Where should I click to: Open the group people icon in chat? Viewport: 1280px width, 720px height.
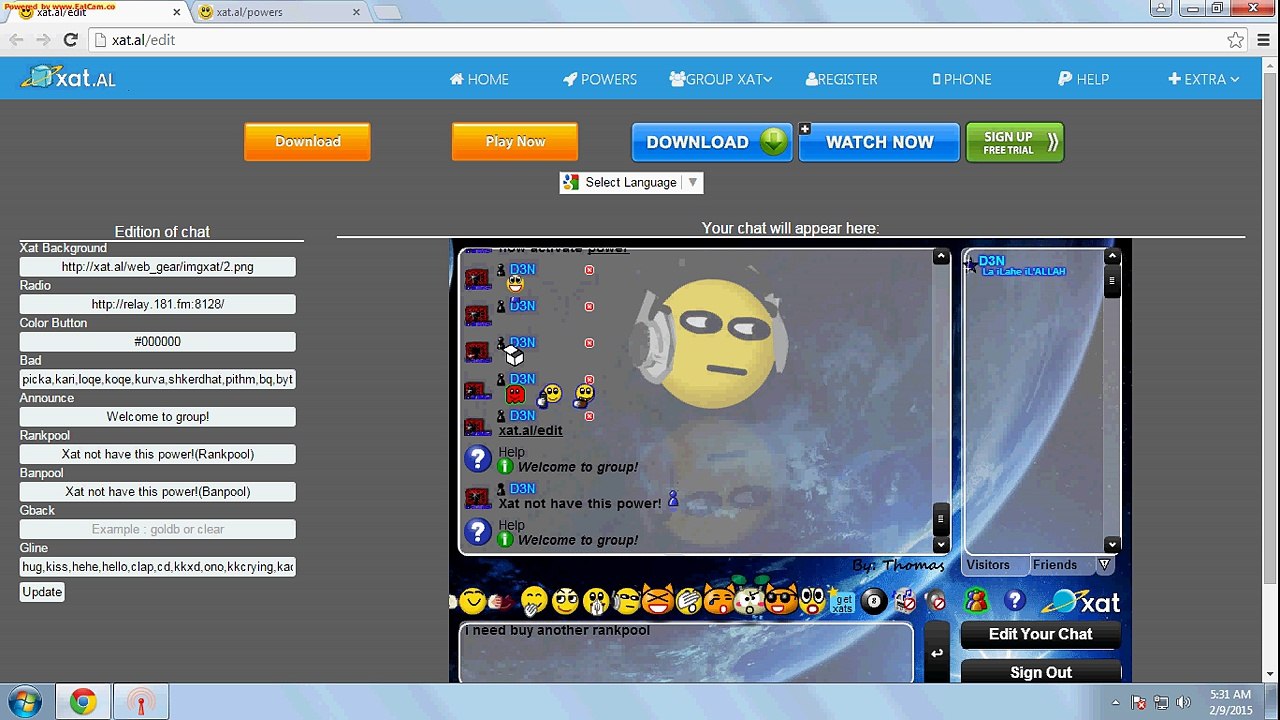point(975,601)
